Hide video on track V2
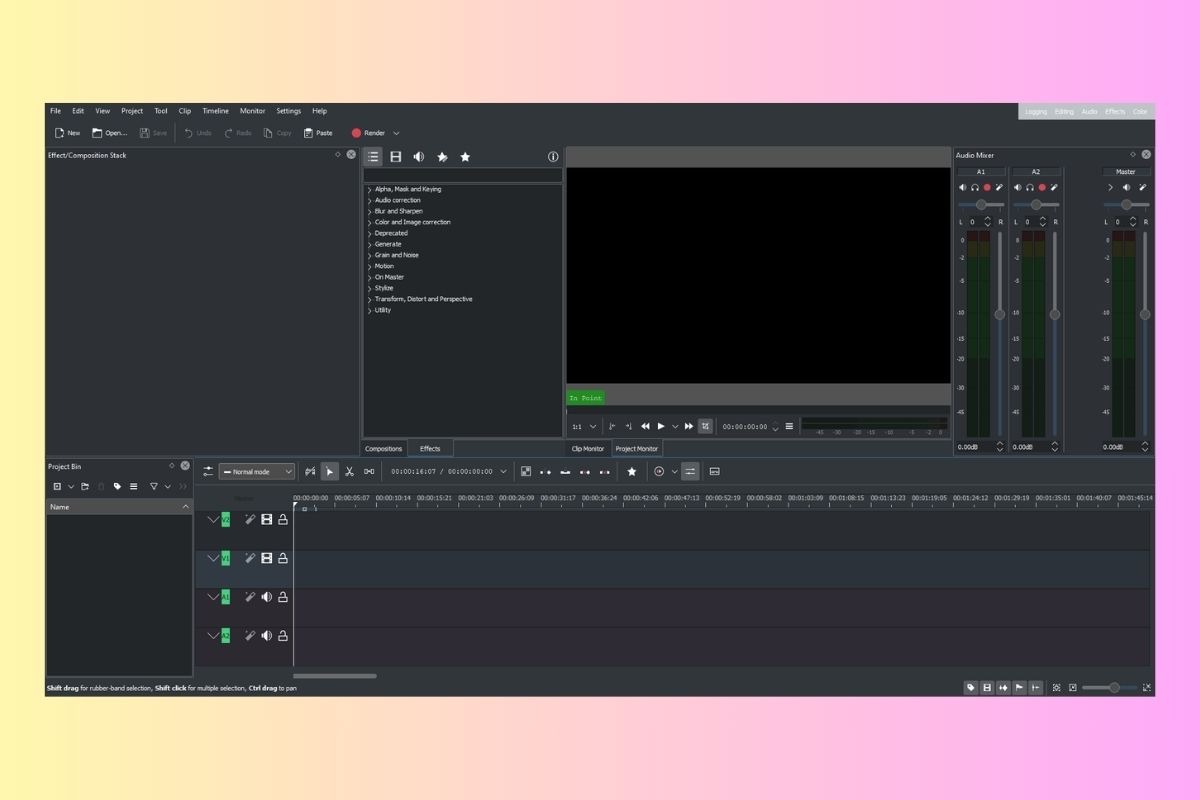The image size is (1200, 800). pyautogui.click(x=267, y=519)
